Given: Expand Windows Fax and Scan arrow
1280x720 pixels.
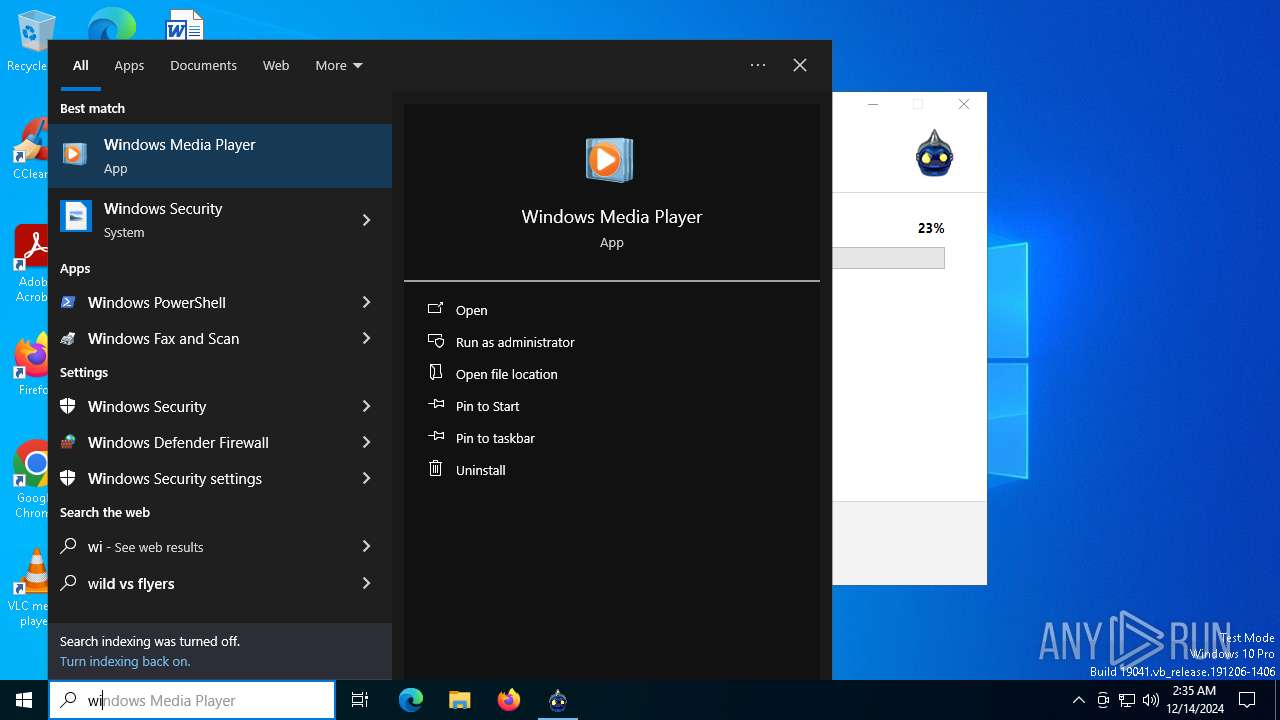Looking at the screenshot, I should (x=366, y=338).
